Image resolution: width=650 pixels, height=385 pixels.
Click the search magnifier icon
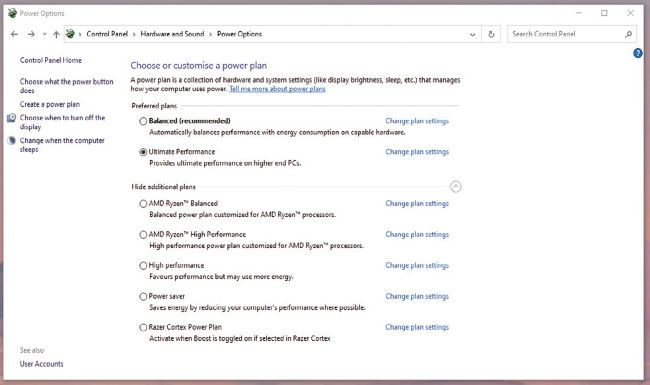628,34
